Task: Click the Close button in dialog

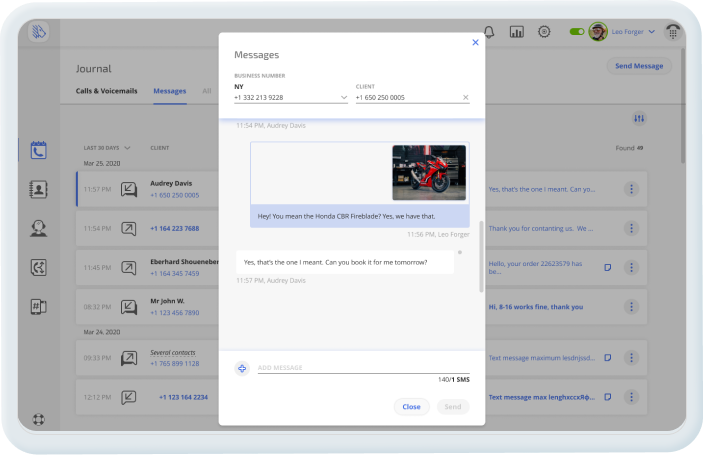Action: click(411, 407)
